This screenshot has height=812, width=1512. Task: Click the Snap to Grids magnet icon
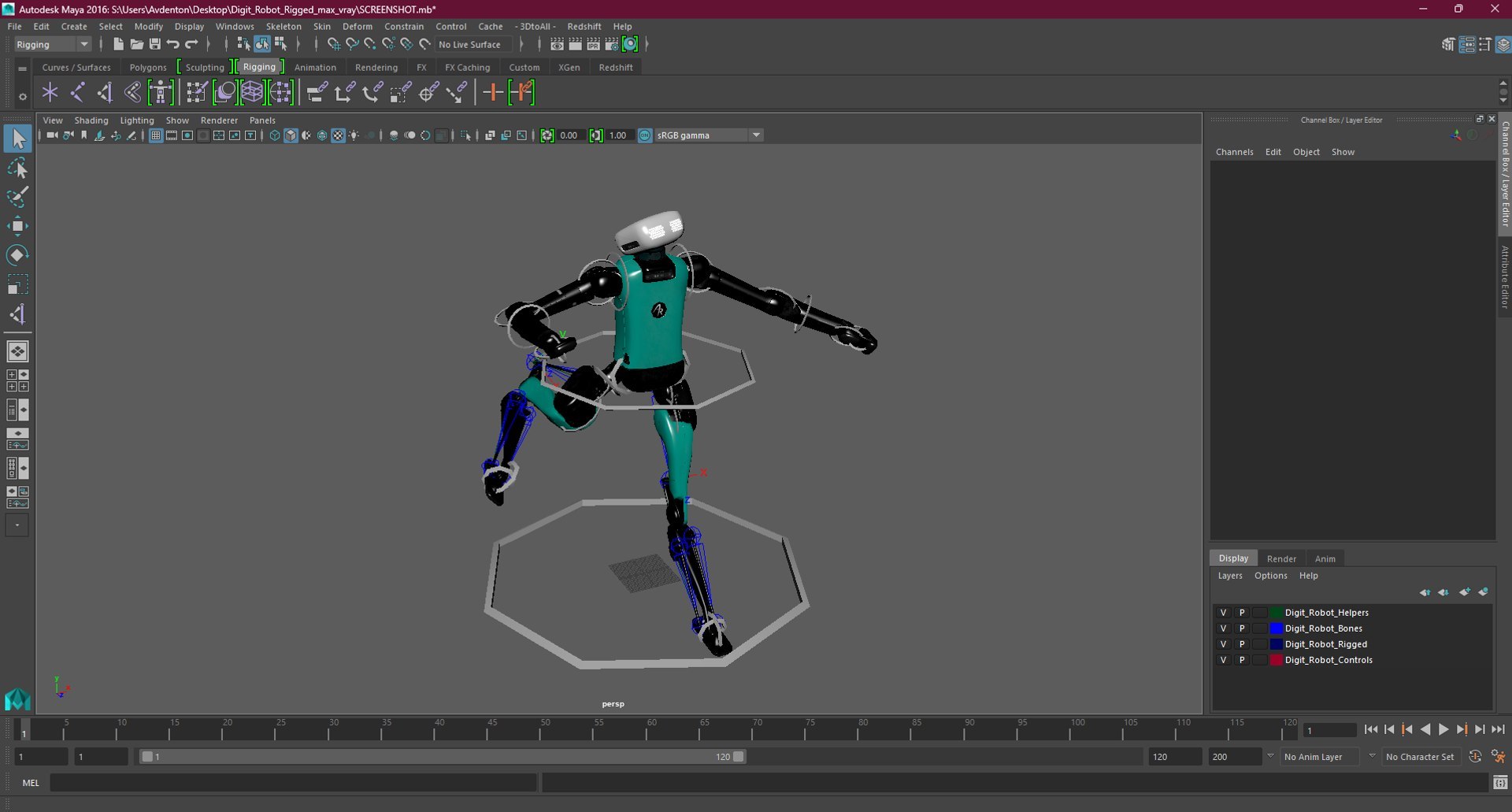pyautogui.click(x=334, y=45)
